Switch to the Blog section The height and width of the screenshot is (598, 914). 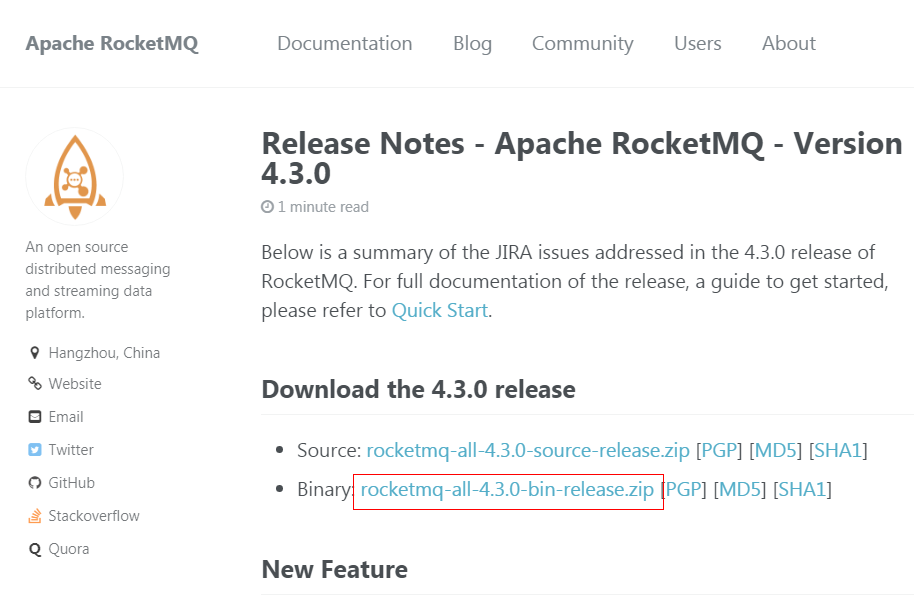pos(472,43)
